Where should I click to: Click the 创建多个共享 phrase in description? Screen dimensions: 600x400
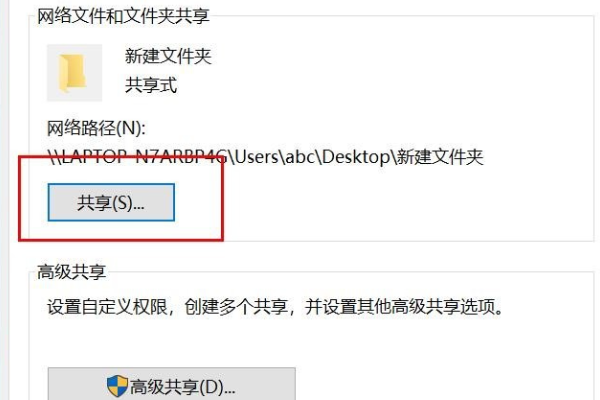236,307
